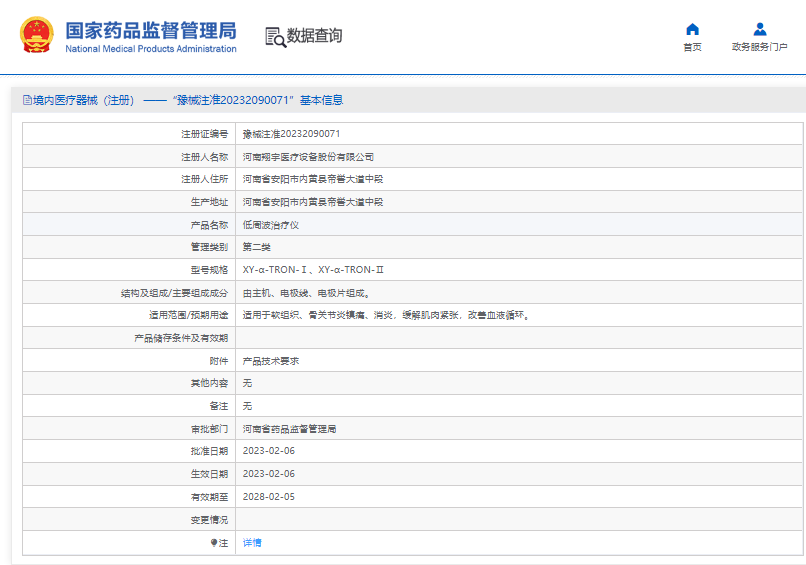
Task: Click the 政务服务门户 text label
Action: [760, 47]
